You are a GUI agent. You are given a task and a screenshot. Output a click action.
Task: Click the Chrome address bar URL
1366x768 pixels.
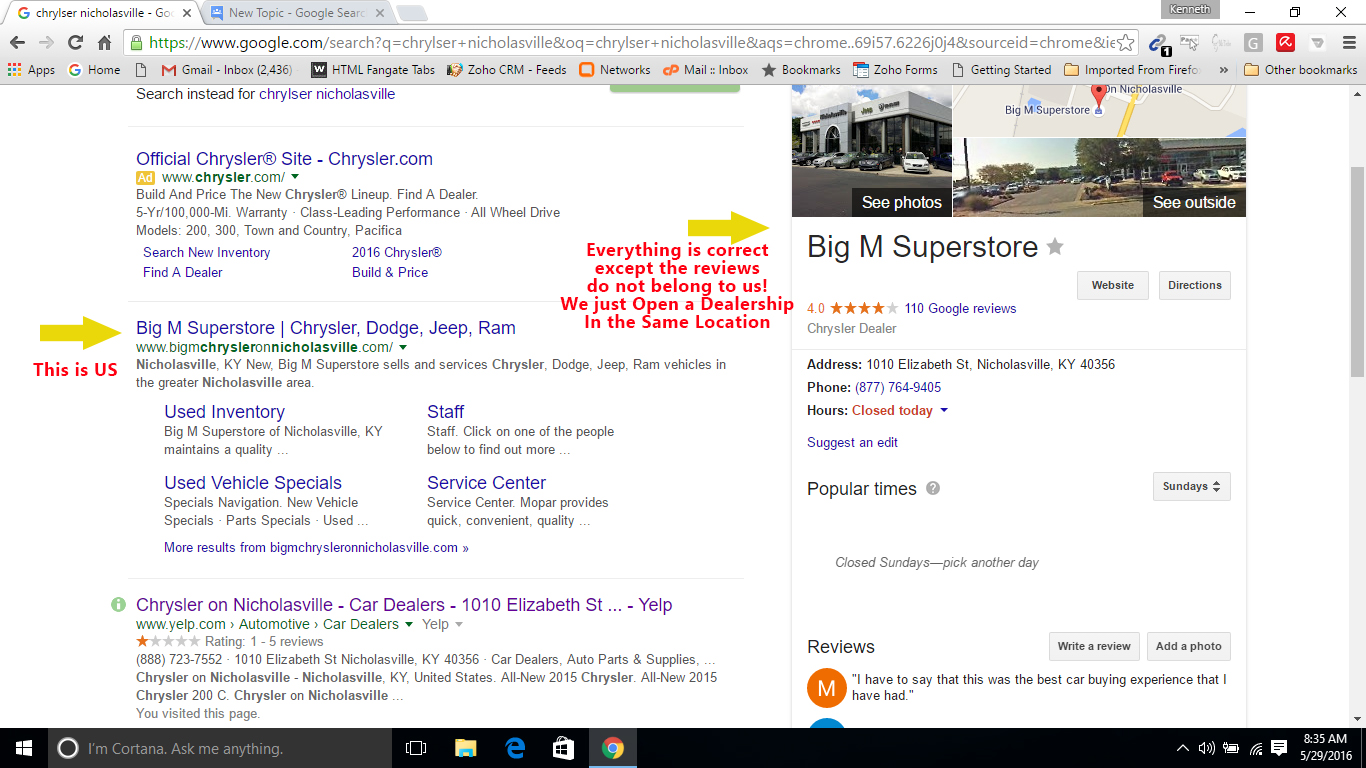coord(628,43)
